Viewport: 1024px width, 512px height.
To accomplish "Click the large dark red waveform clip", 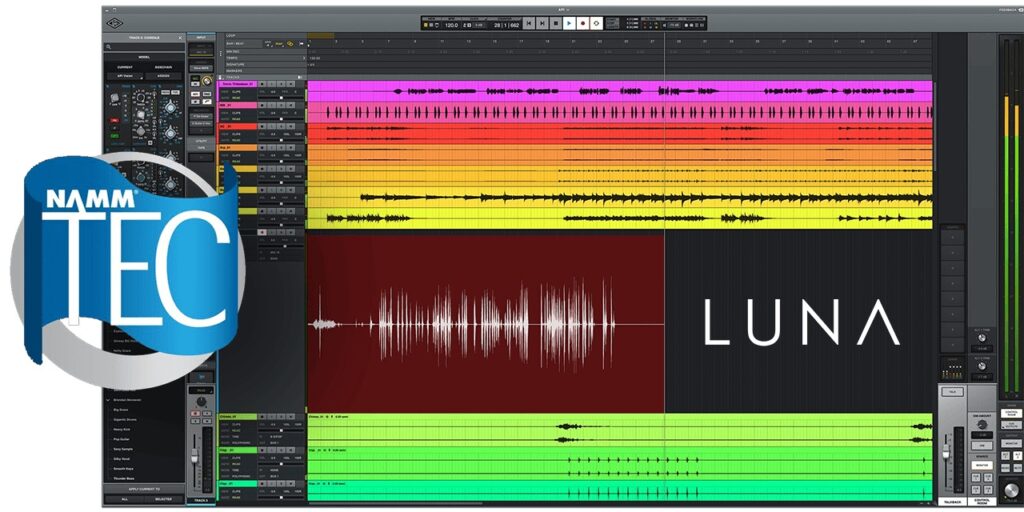I will (x=485, y=323).
